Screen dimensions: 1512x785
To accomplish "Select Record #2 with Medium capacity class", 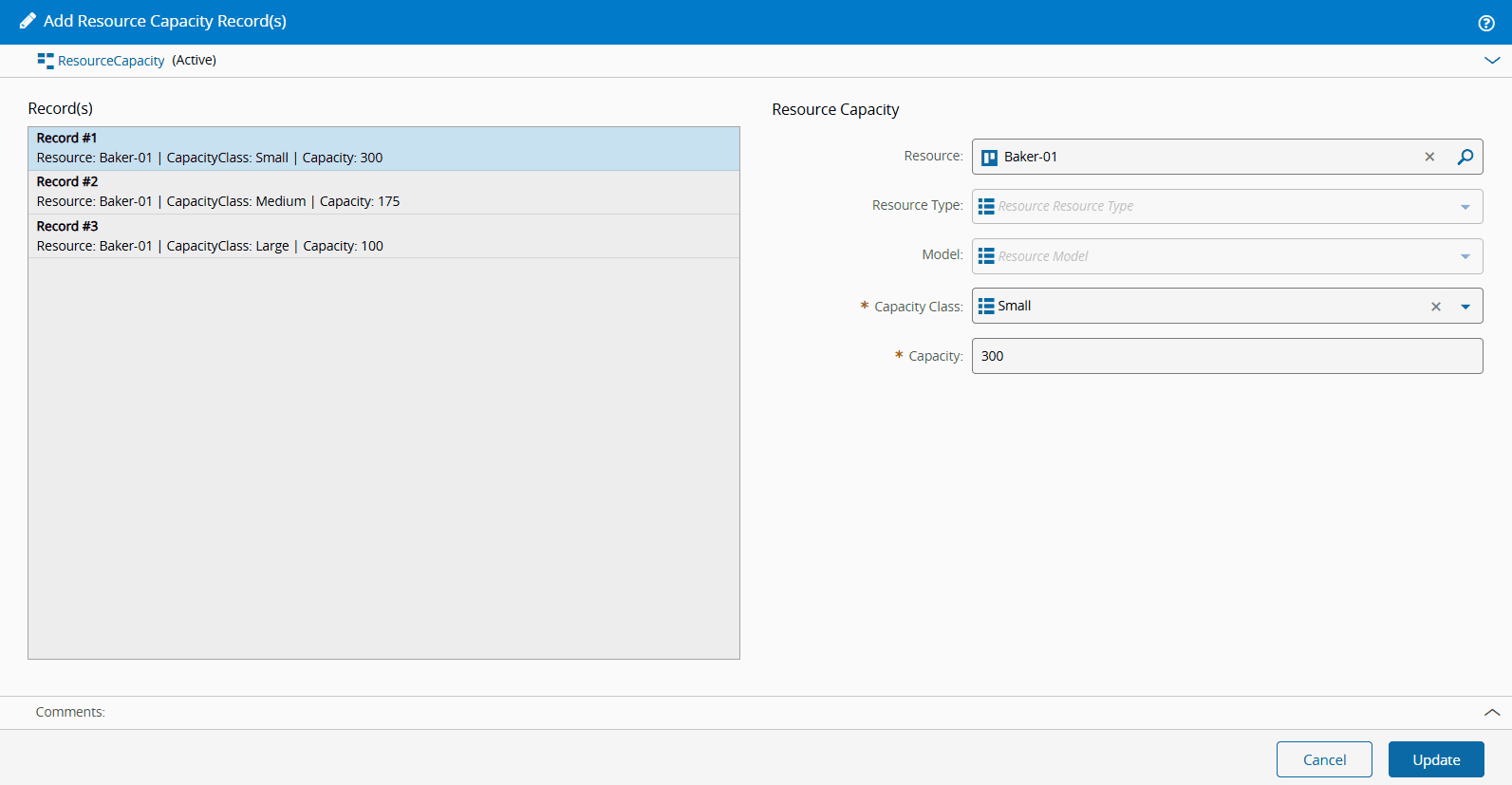I will coord(383,192).
